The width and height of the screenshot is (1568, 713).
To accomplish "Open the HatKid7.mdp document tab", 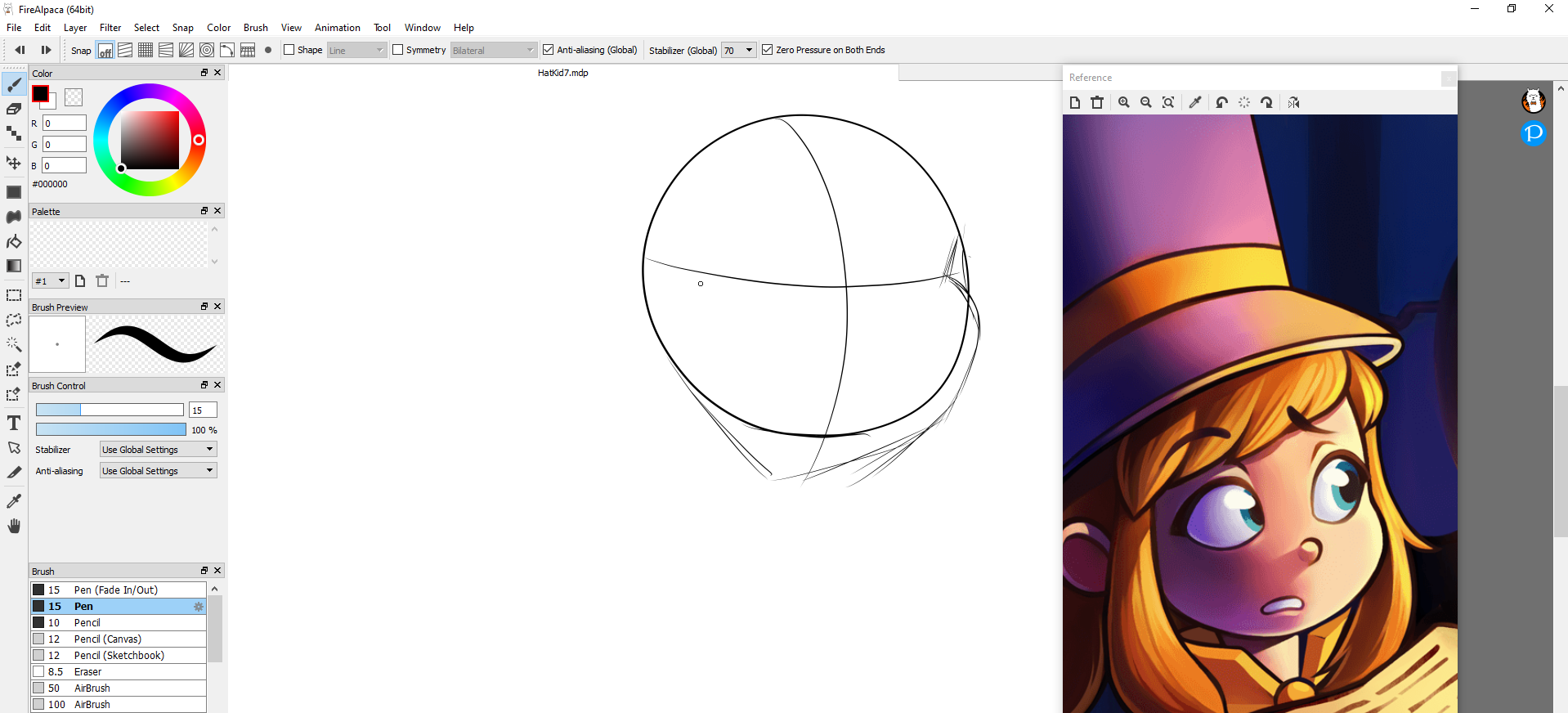I will click(562, 73).
